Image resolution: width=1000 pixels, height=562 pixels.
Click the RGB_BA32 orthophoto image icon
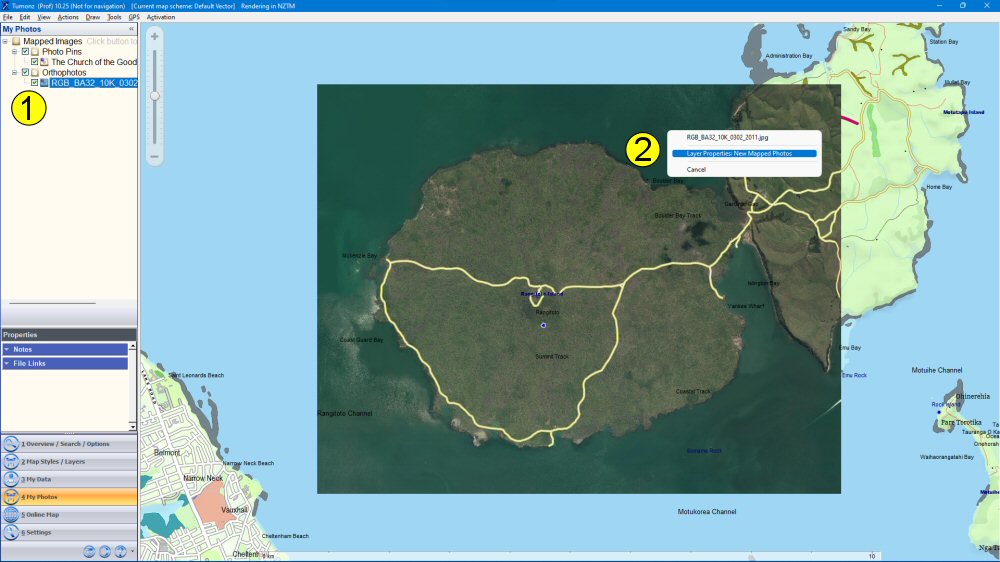coord(44,83)
